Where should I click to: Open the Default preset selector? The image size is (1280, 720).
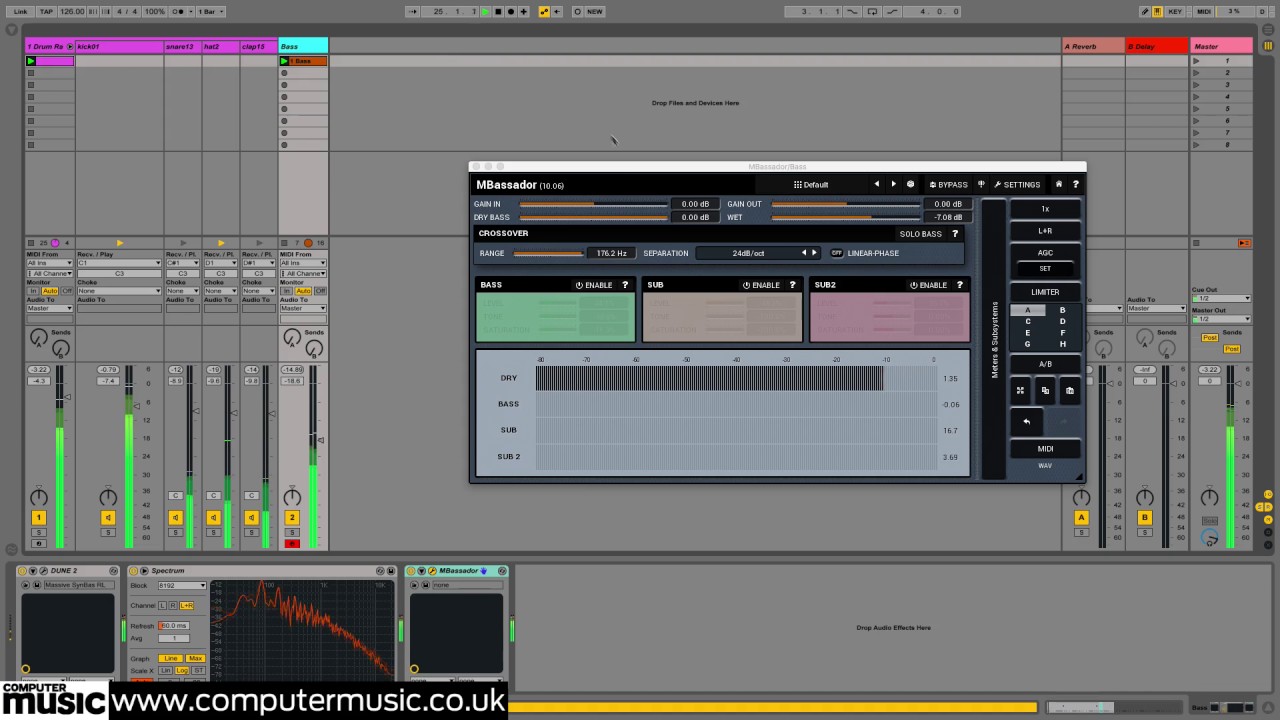(811, 184)
